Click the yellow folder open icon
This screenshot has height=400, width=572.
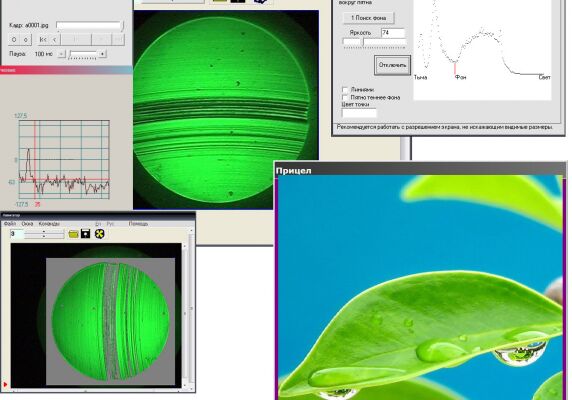(73, 234)
